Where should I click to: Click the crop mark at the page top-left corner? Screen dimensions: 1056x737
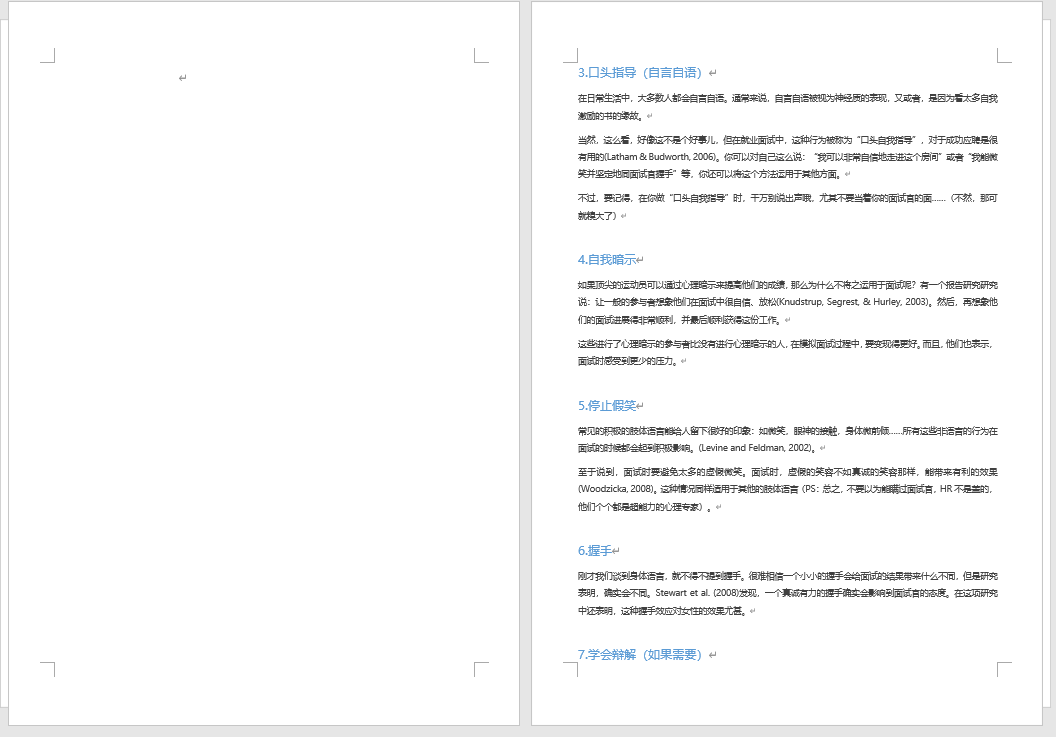click(x=46, y=55)
